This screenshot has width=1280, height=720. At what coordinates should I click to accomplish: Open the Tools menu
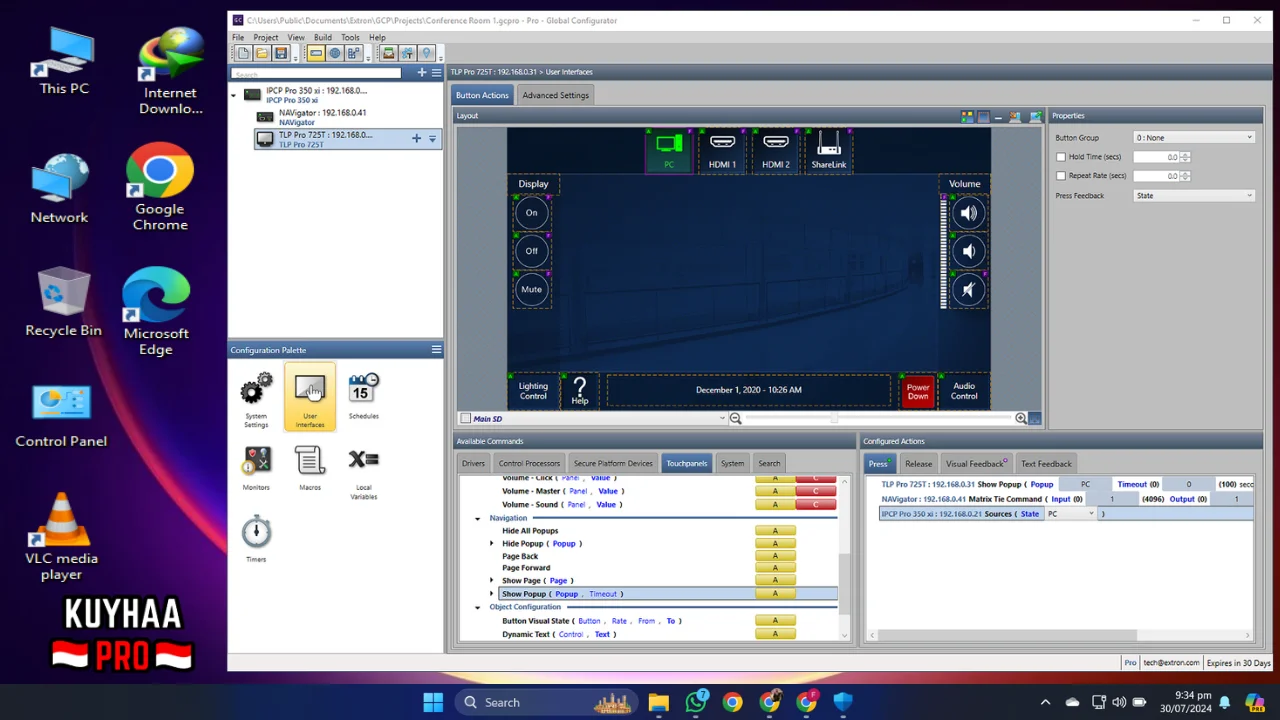click(x=350, y=37)
